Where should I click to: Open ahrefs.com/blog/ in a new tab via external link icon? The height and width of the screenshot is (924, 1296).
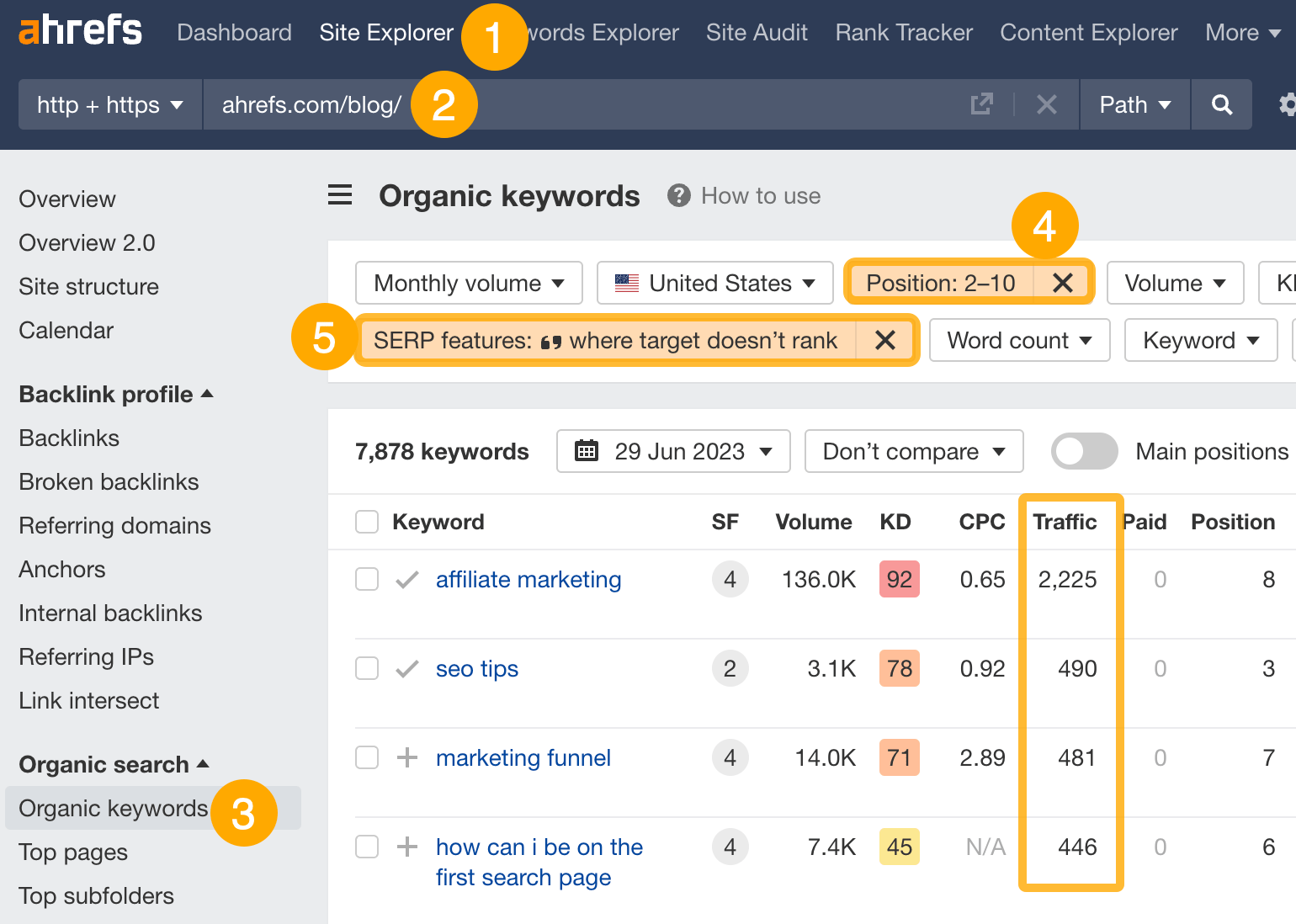pos(982,104)
